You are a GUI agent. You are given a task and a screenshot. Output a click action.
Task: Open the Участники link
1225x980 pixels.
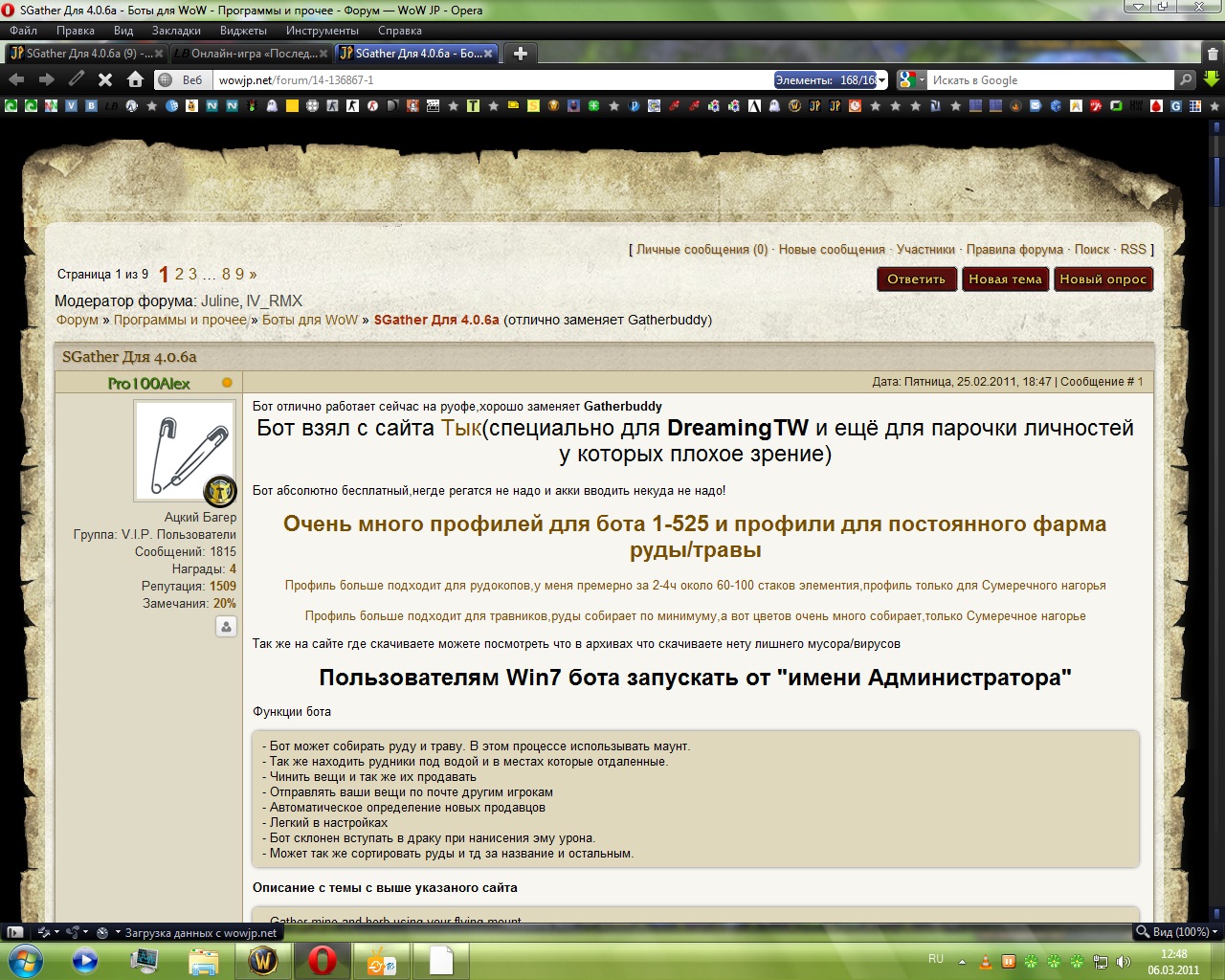pyautogui.click(x=925, y=249)
